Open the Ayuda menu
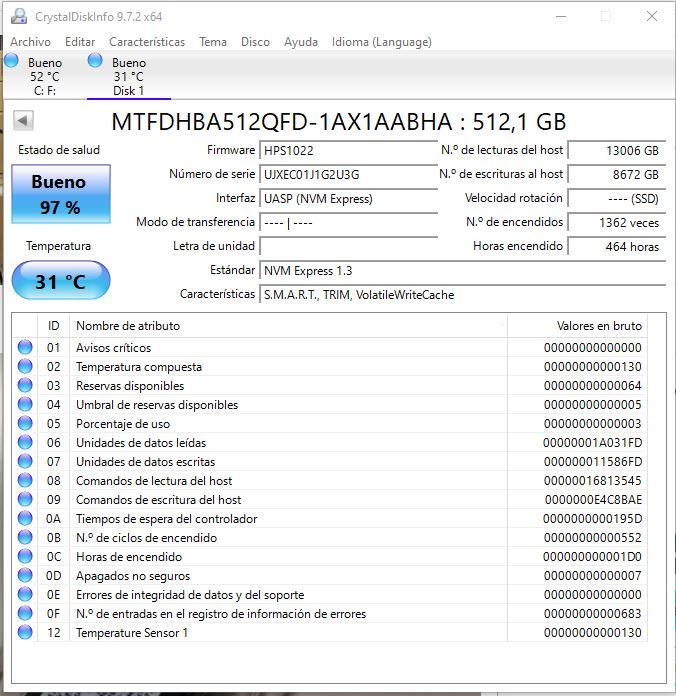Image resolution: width=676 pixels, height=696 pixels. tap(301, 42)
